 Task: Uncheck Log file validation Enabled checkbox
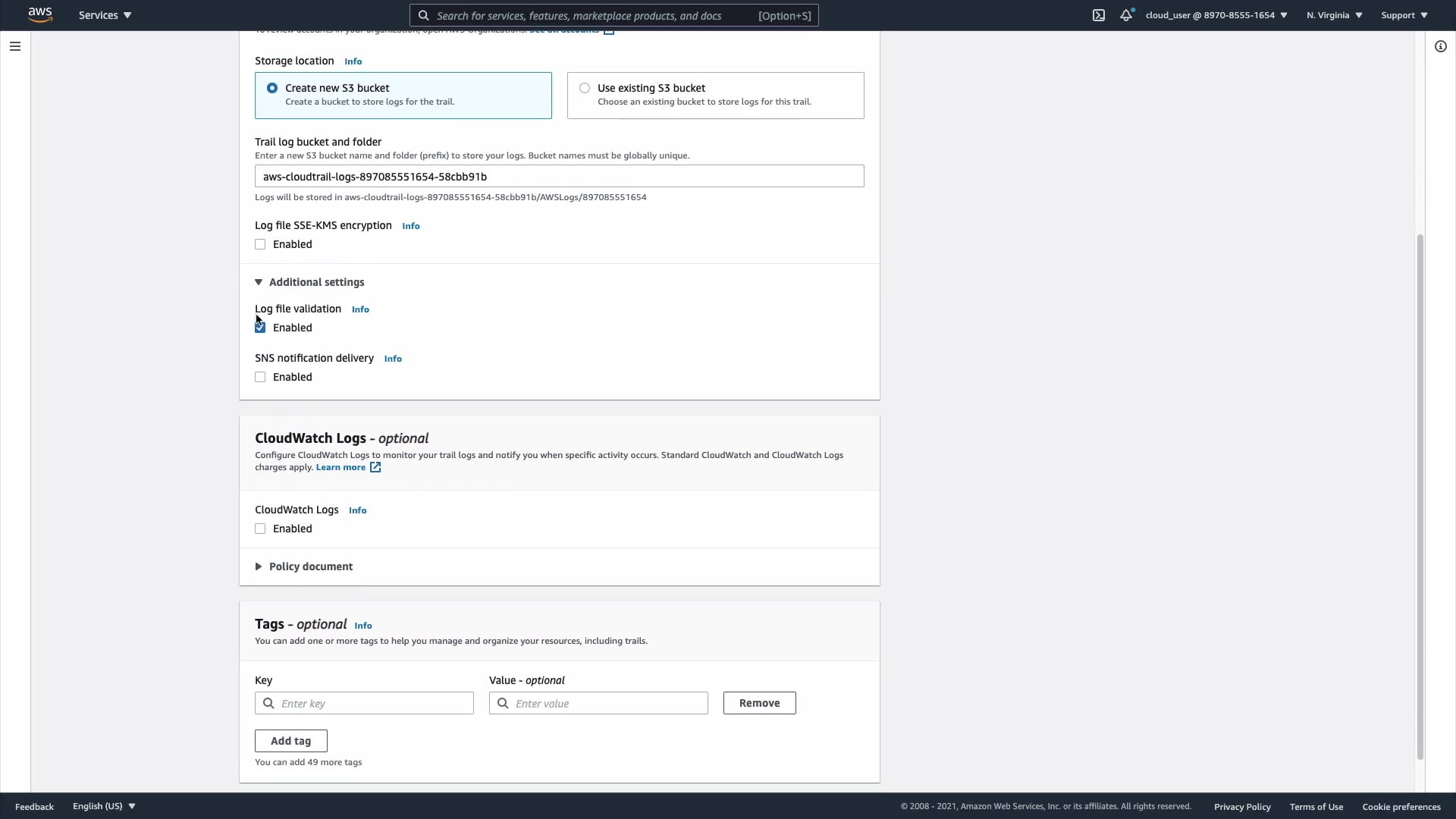(260, 328)
